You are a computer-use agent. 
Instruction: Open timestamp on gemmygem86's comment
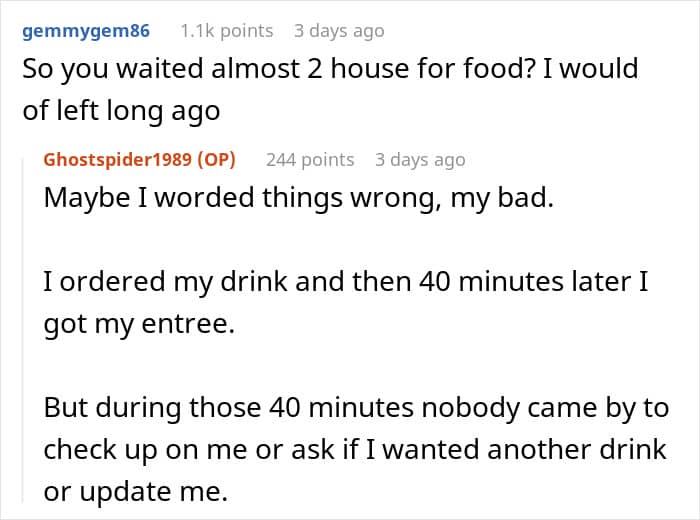coord(339,31)
